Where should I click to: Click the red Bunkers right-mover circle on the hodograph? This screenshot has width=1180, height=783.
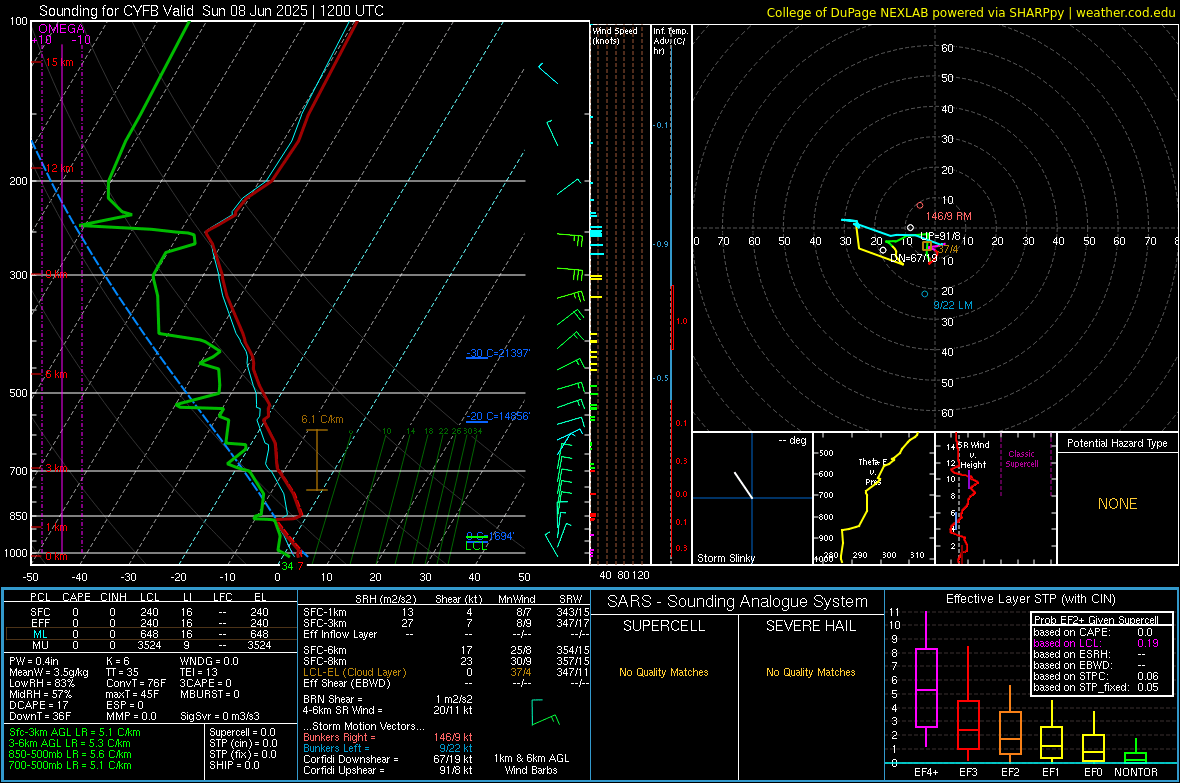pos(920,205)
